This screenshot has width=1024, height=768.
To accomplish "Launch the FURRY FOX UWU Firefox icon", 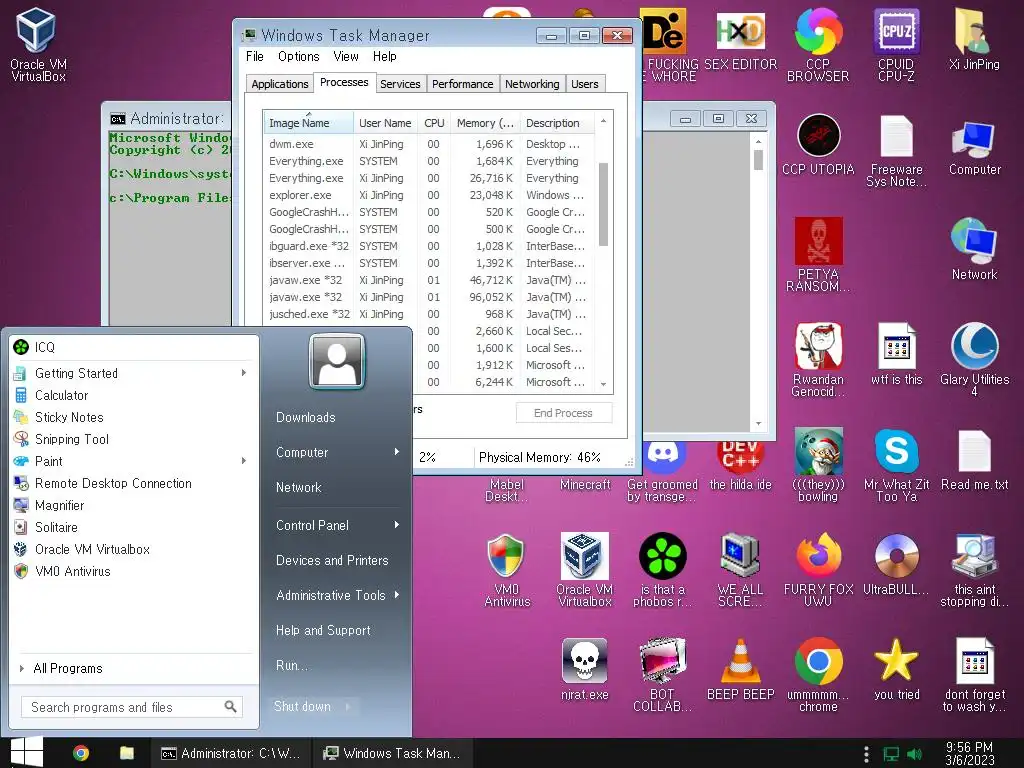I will pos(818,570).
